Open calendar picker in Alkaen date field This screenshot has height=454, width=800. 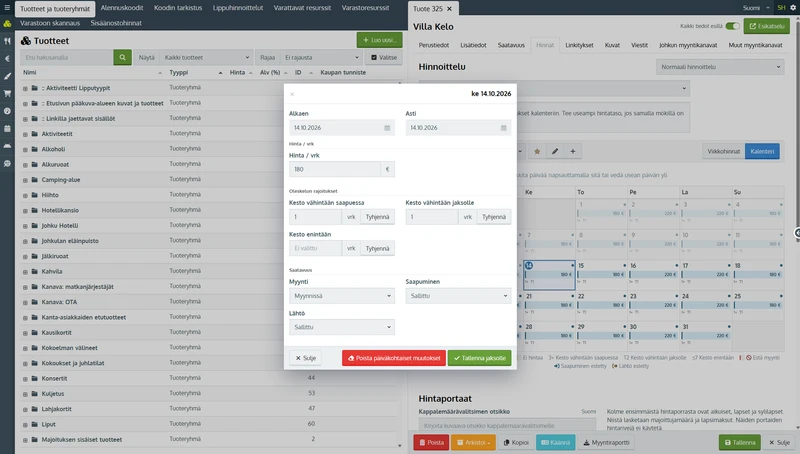coord(387,128)
